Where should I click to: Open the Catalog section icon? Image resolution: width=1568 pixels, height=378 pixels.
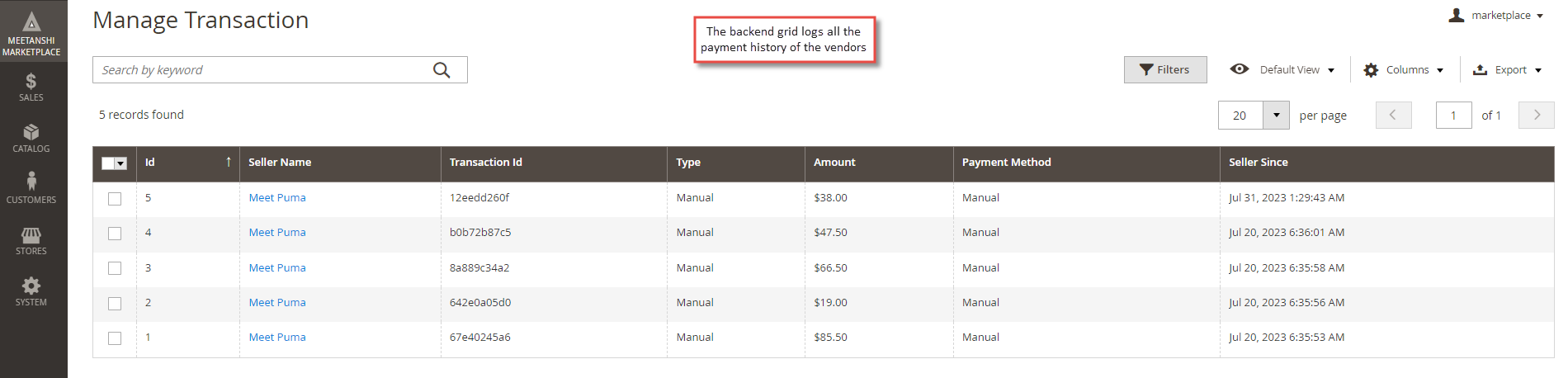click(31, 139)
